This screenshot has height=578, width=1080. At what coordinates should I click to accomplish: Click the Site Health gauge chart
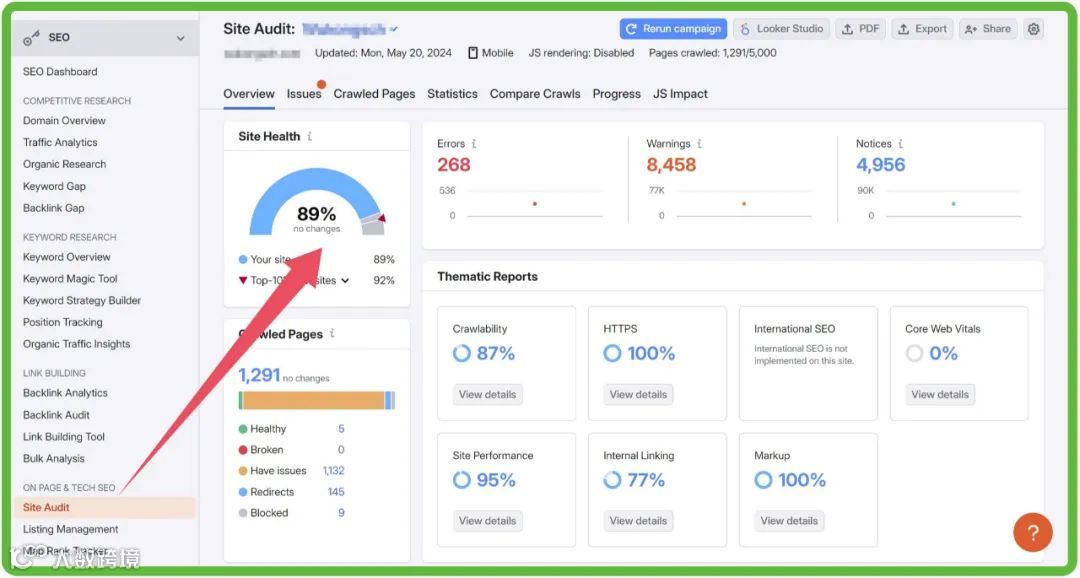click(316, 202)
